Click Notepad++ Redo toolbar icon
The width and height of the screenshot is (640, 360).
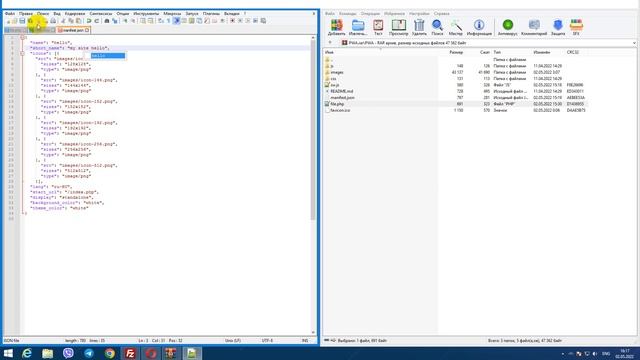tap(97, 21)
